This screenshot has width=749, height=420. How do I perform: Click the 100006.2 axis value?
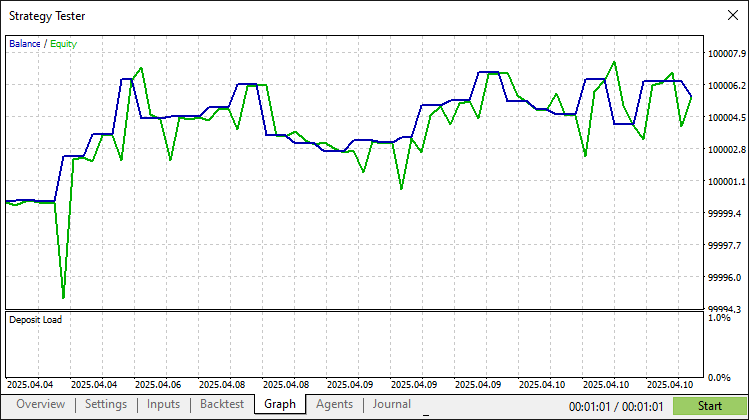(727, 86)
